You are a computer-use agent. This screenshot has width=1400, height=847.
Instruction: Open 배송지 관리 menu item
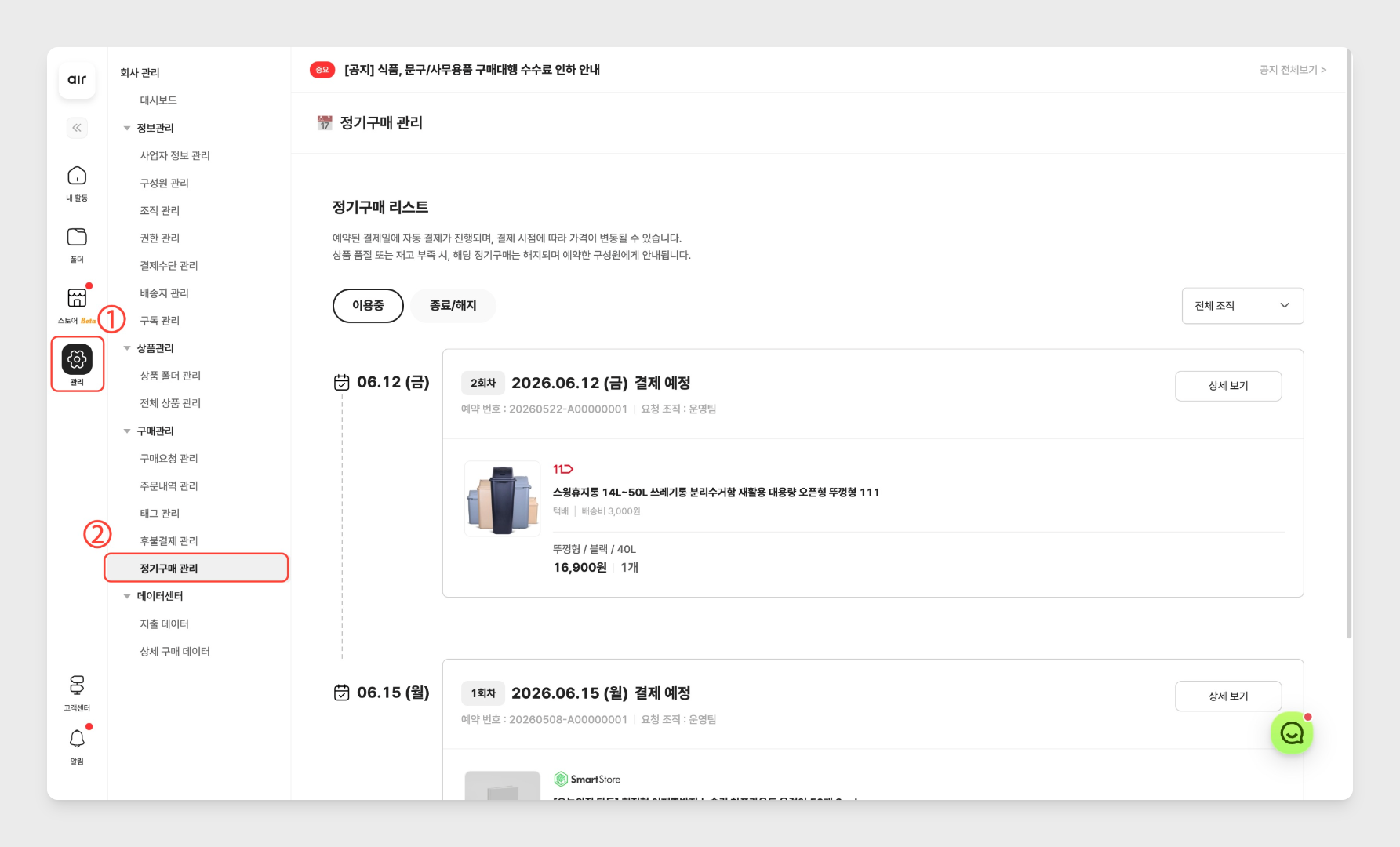point(165,293)
